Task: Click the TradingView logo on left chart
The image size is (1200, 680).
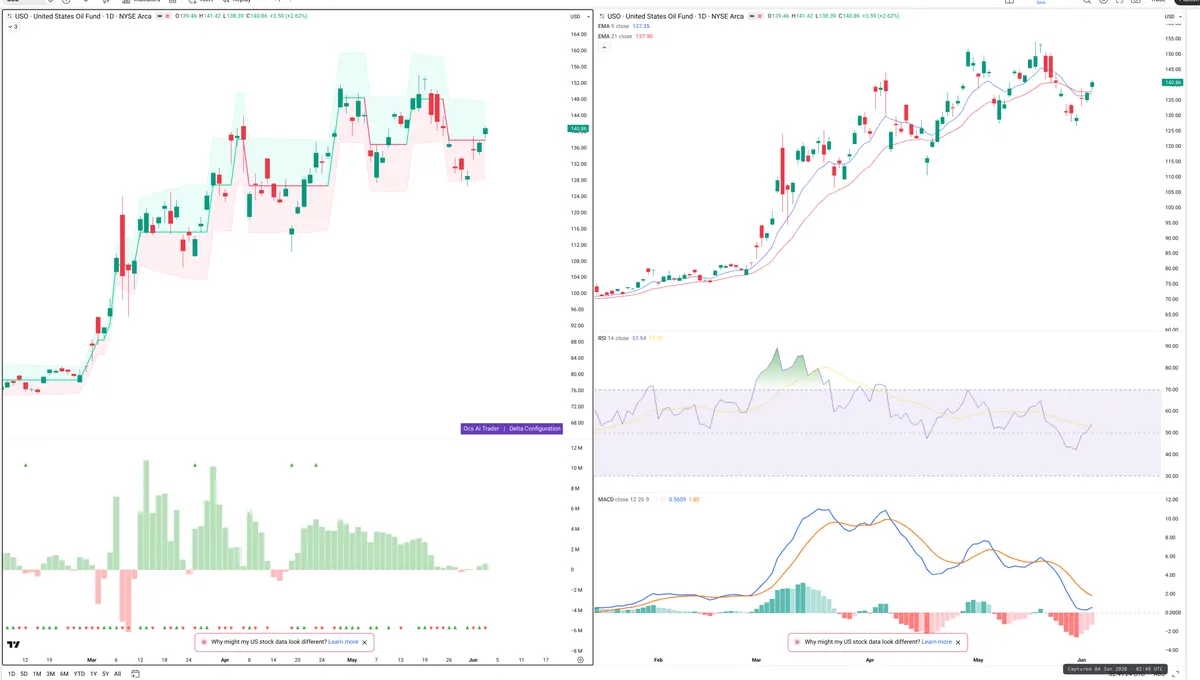Action: coord(14,646)
